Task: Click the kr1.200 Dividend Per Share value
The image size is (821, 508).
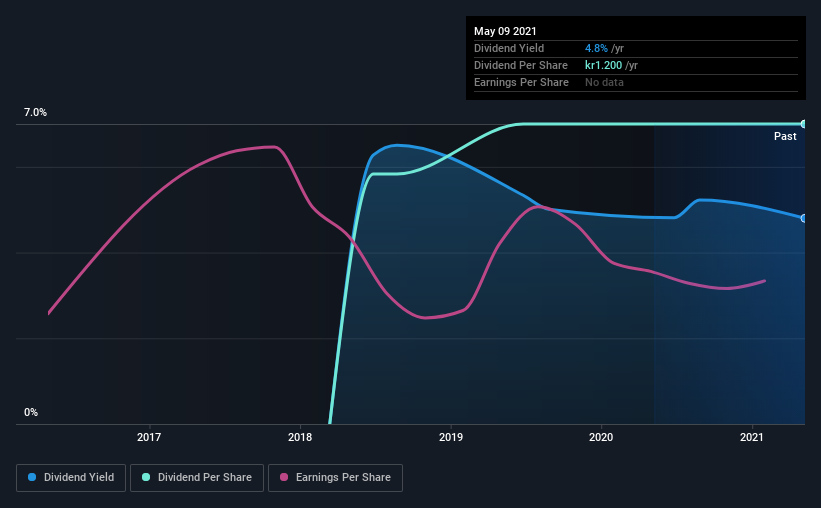Action: tap(604, 65)
